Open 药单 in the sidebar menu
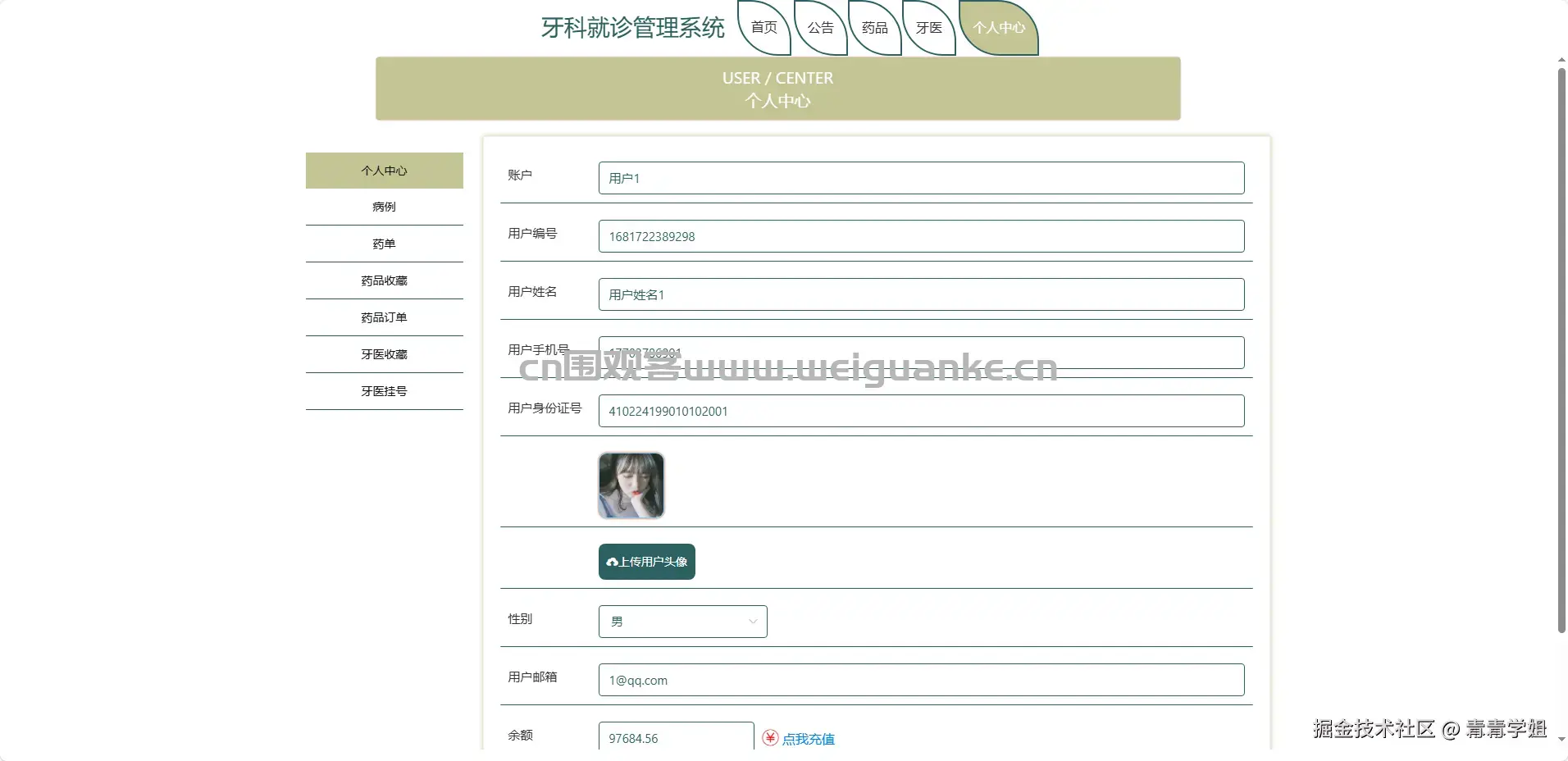The height and width of the screenshot is (761, 1568). tap(385, 244)
